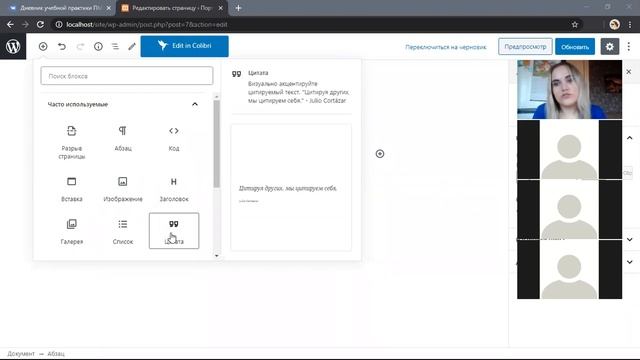Open the page preview button
The width and height of the screenshot is (640, 360).
pos(525,47)
